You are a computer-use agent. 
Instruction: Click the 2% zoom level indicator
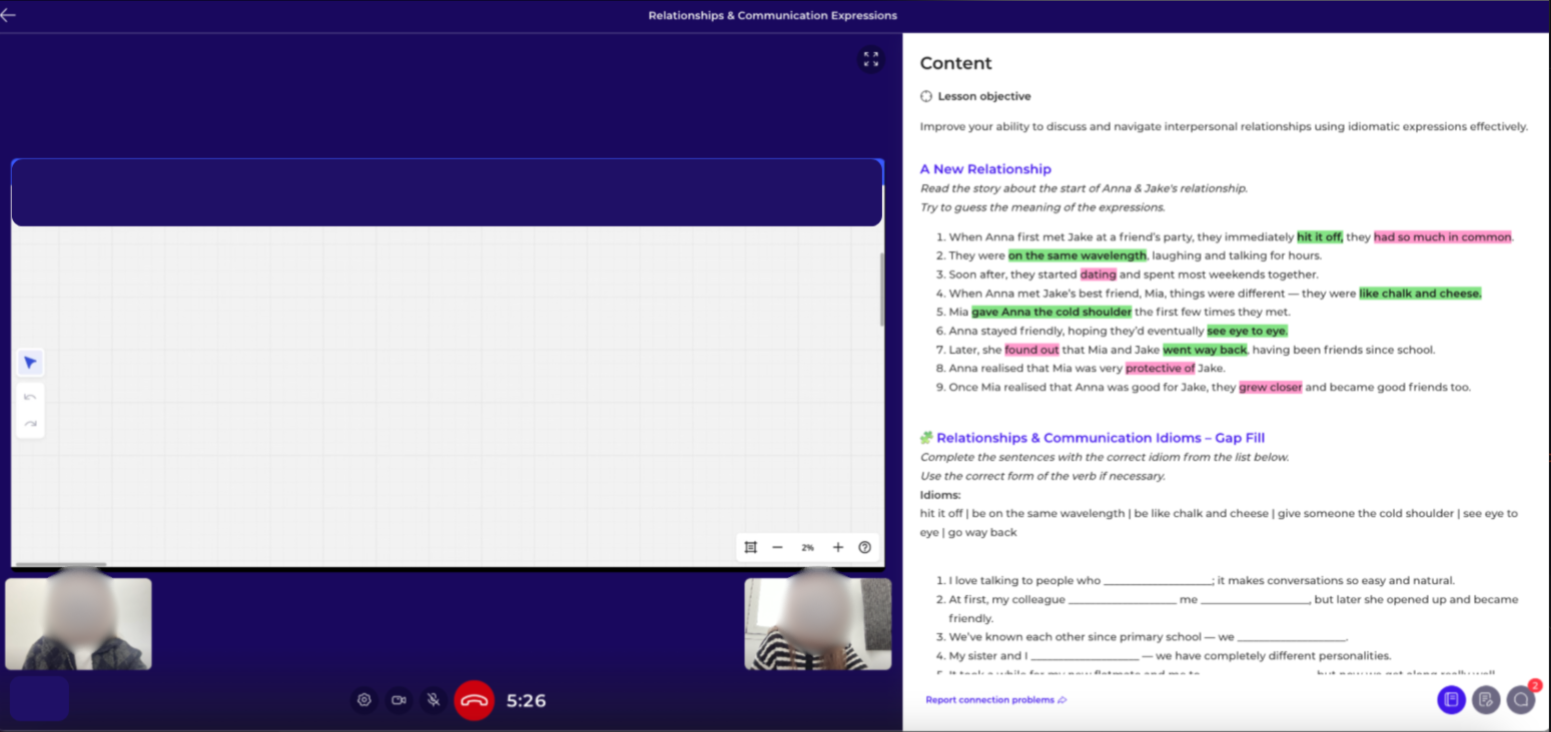(807, 547)
